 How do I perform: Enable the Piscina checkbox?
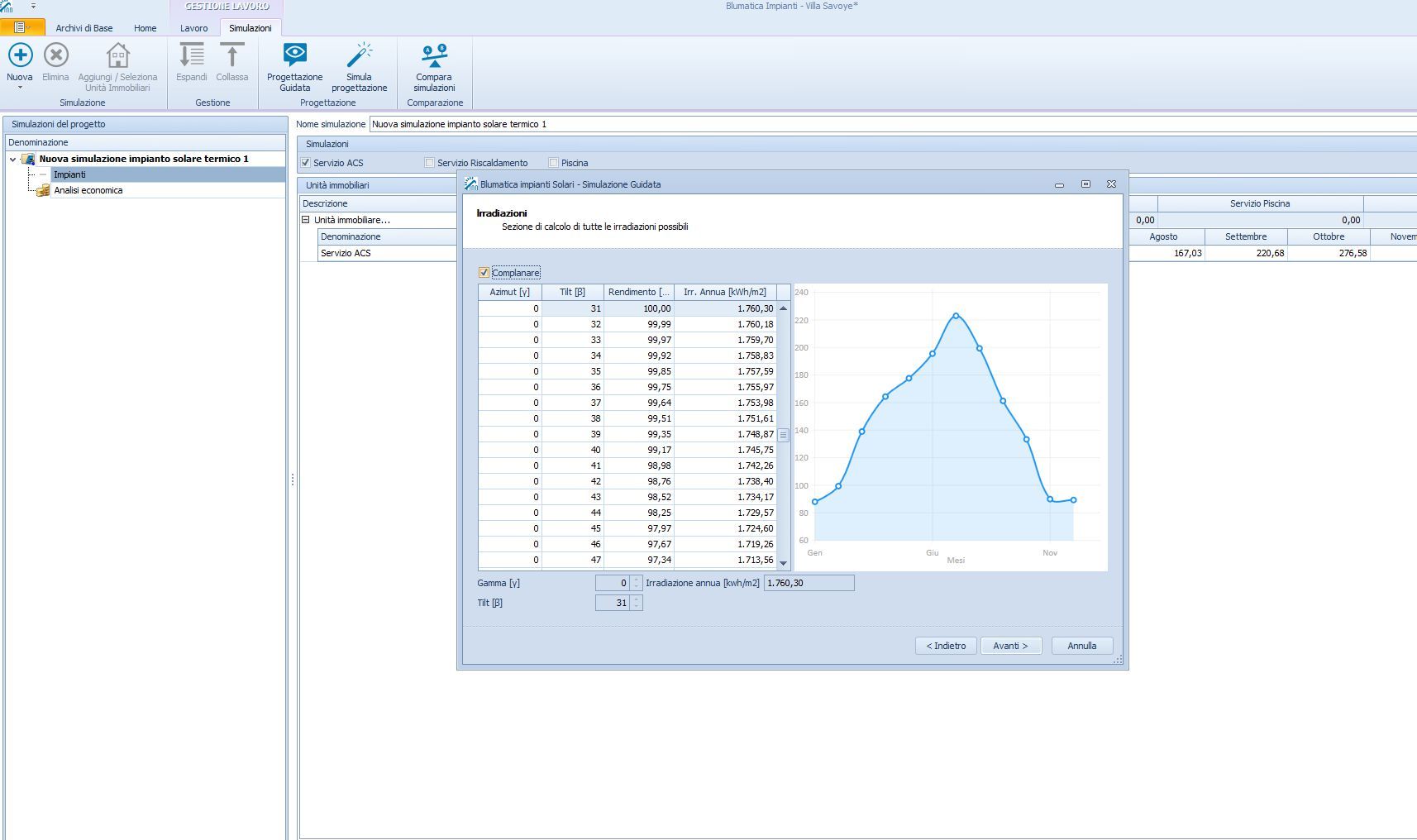coord(554,163)
